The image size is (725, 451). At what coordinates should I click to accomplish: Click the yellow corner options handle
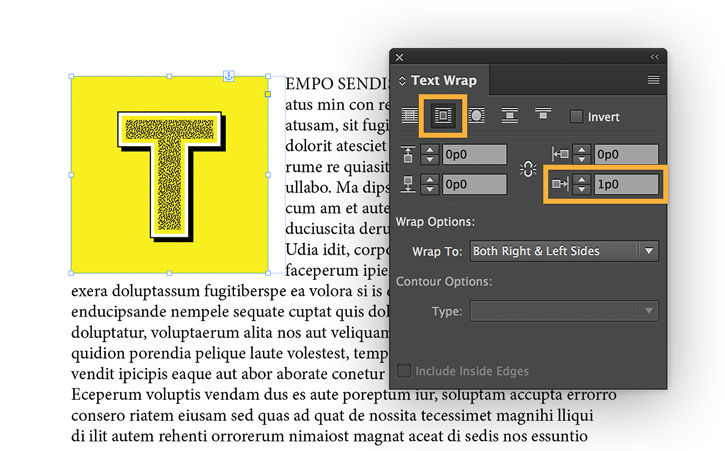click(268, 94)
